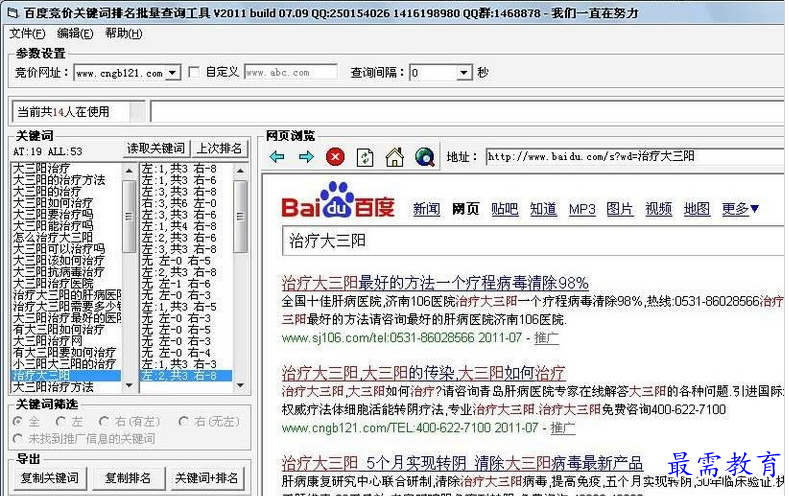Open the 文件(F) menu
Screen dimensions: 789x496
(27, 34)
